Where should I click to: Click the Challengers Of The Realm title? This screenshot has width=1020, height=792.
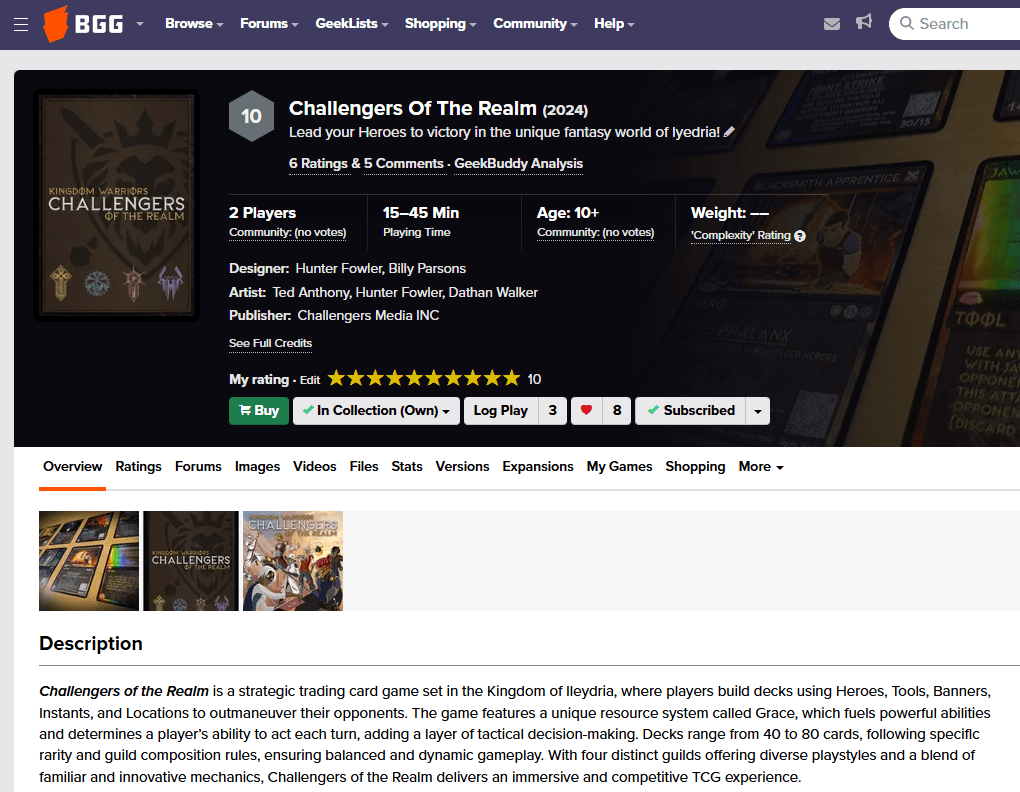[x=412, y=108]
